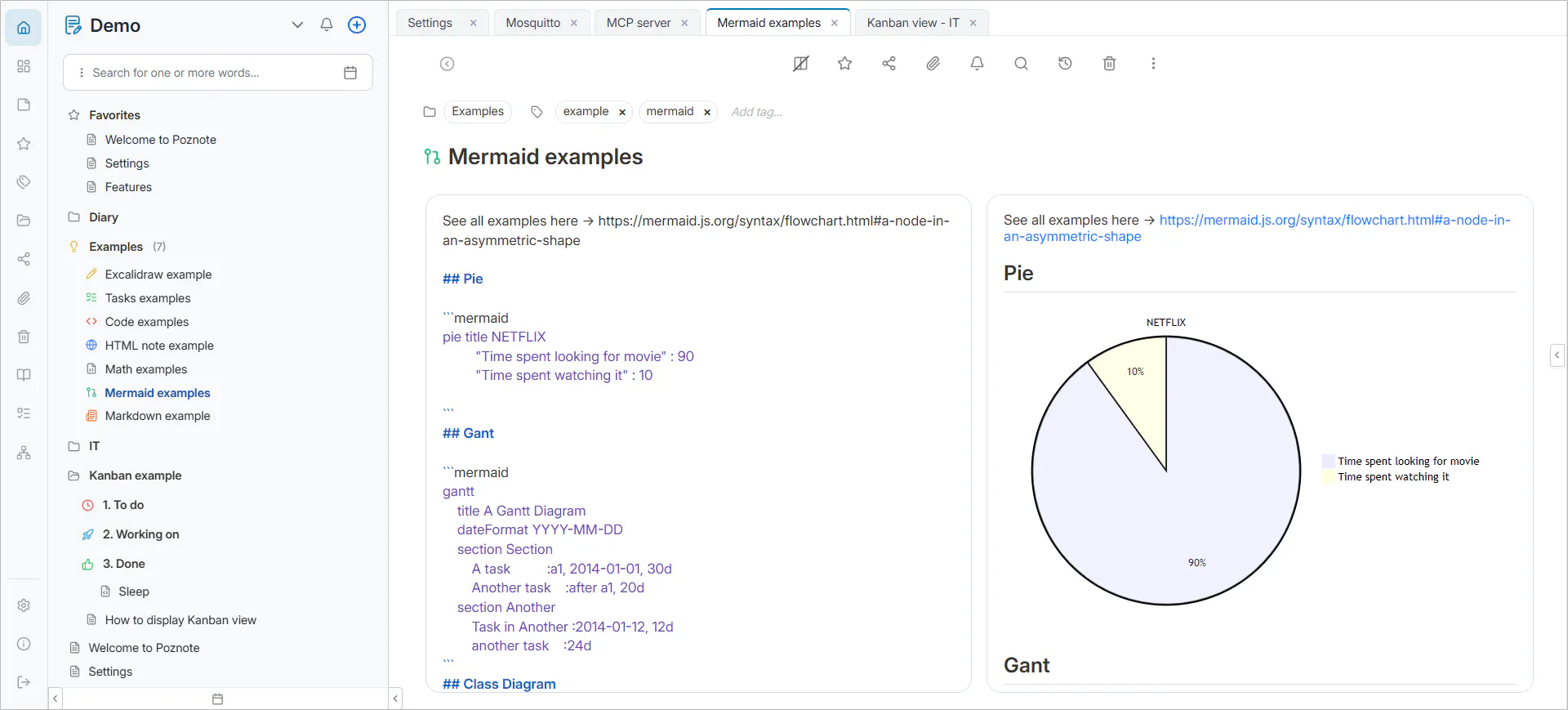Open shared notes icon in left rail

[x=24, y=259]
